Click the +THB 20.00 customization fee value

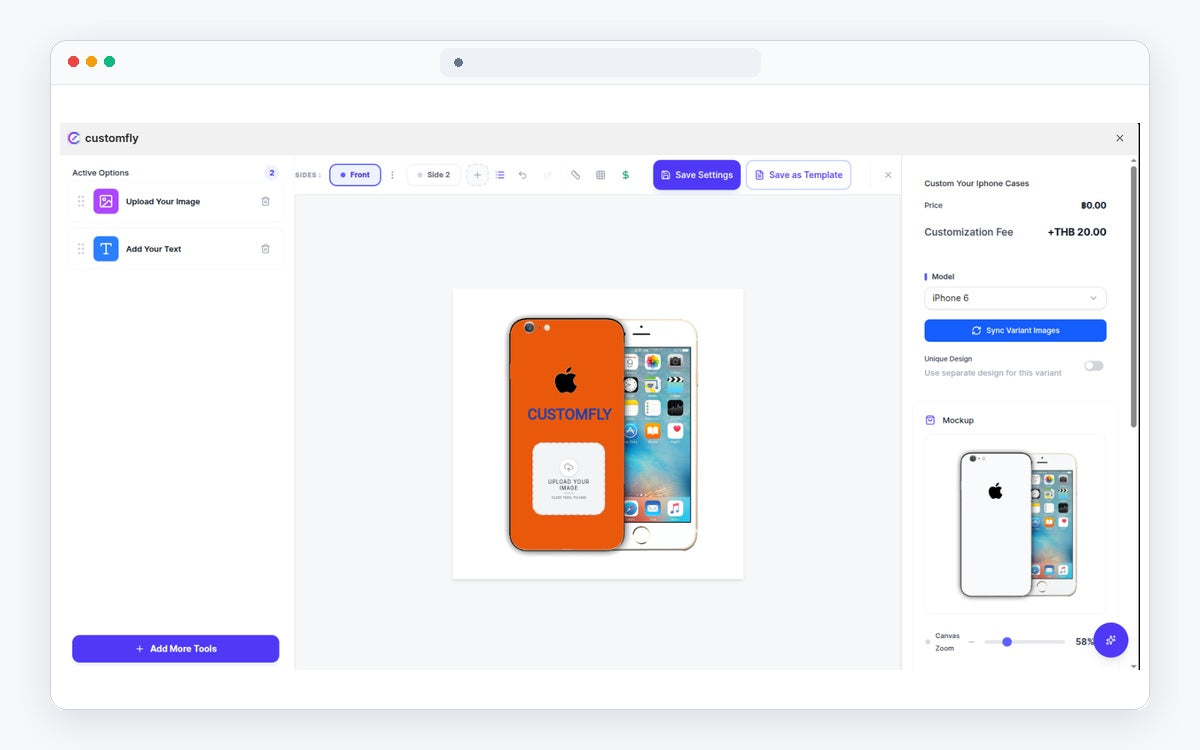(1076, 232)
